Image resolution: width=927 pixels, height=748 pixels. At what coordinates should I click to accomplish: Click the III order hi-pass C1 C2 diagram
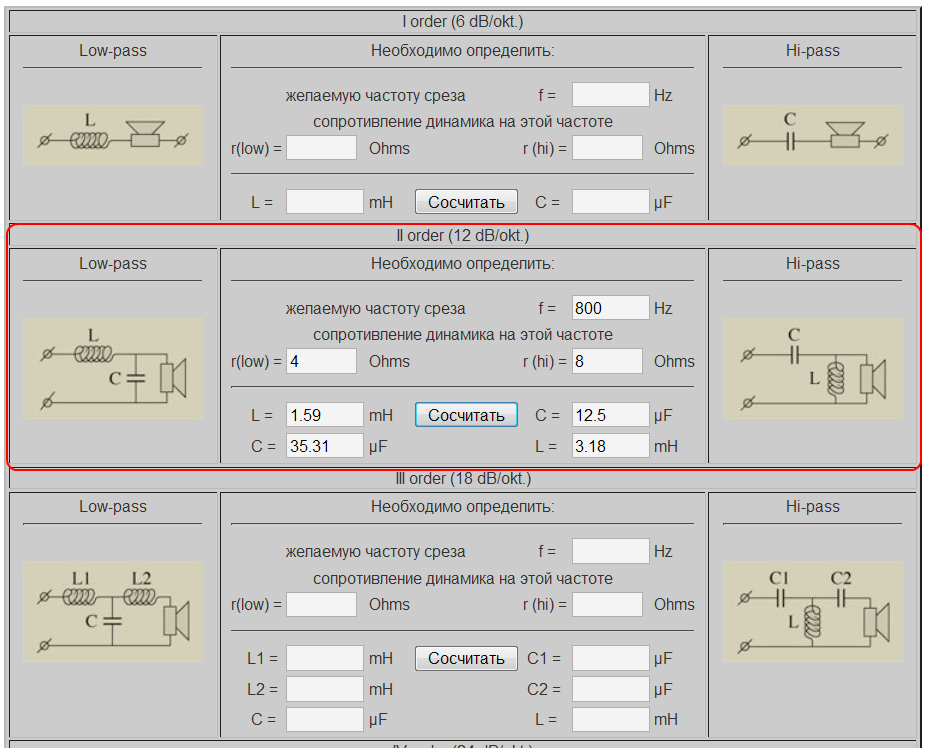pyautogui.click(x=812, y=610)
